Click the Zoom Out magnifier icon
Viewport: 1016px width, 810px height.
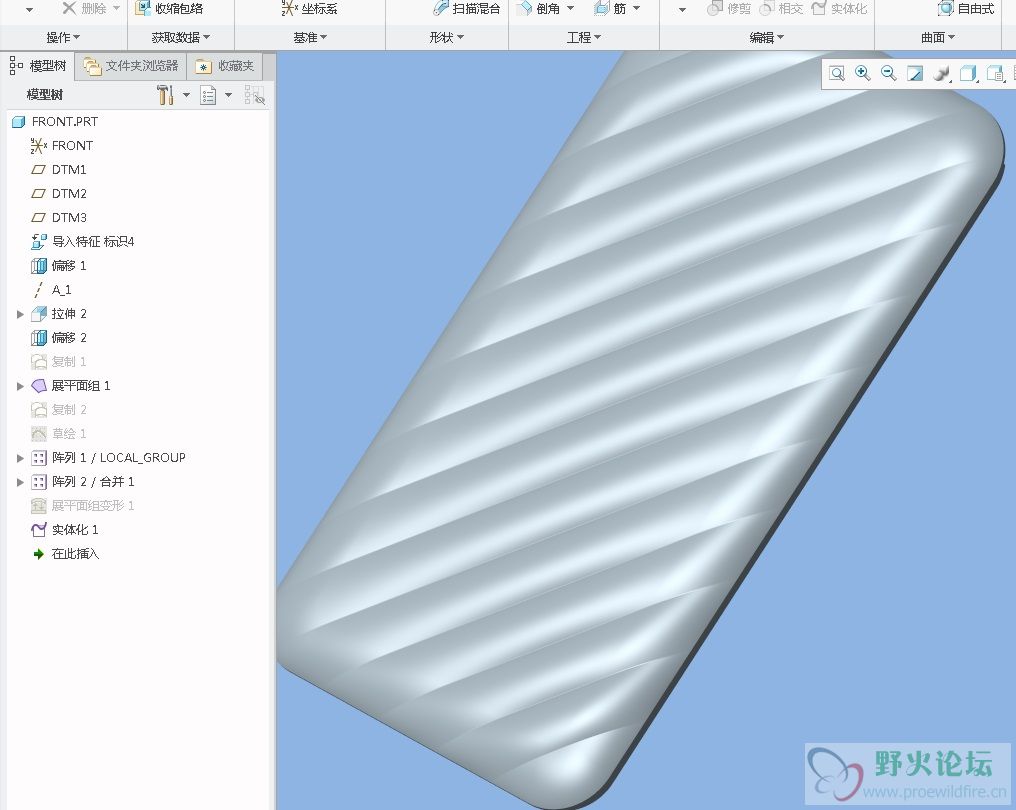click(888, 73)
